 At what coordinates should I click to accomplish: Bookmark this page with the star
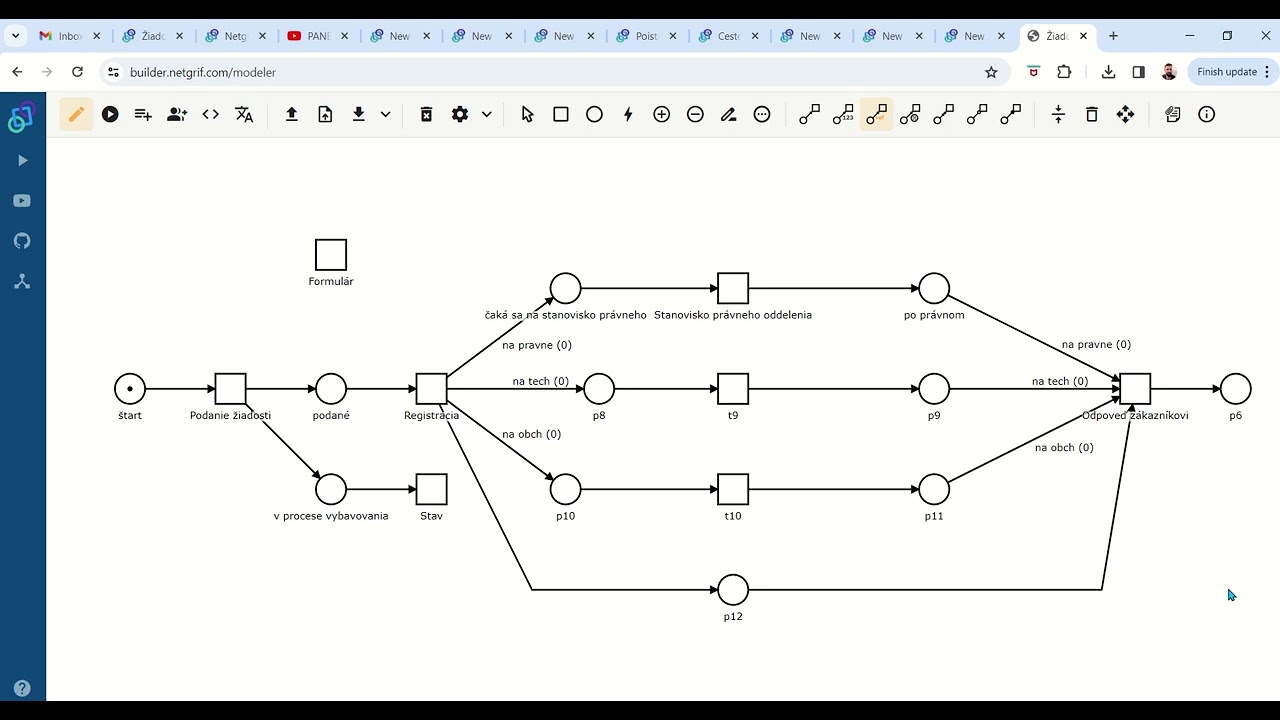click(991, 72)
